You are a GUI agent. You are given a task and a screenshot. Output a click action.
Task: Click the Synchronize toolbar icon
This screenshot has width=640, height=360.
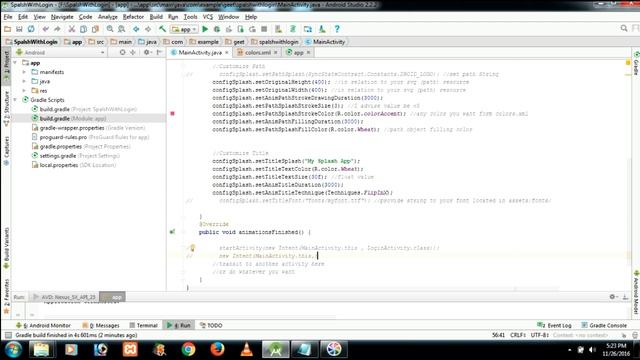click(31, 29)
